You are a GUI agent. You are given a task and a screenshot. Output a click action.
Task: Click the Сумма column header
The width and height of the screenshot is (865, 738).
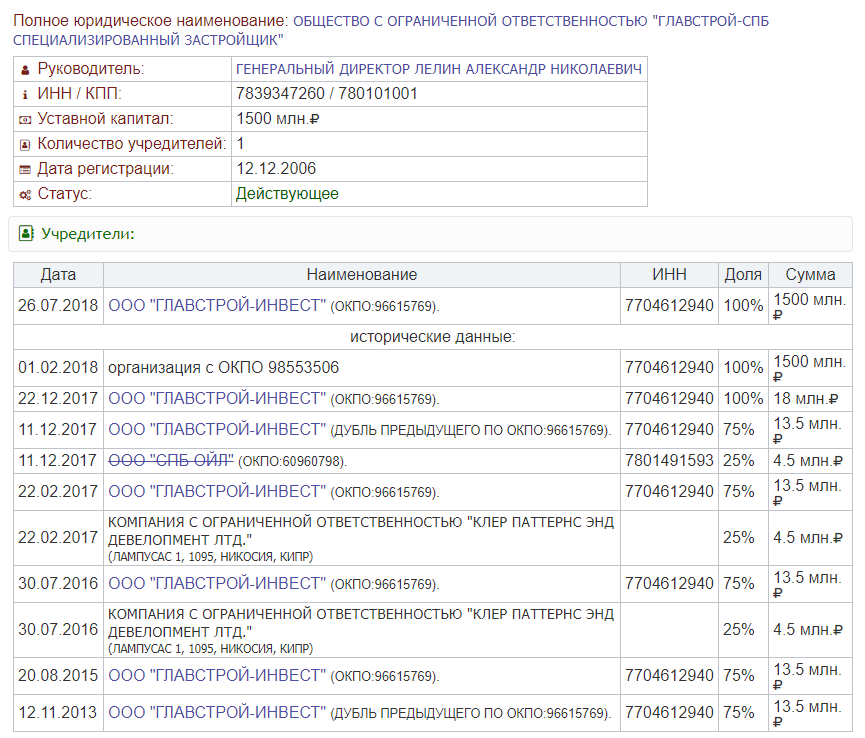[x=810, y=275]
